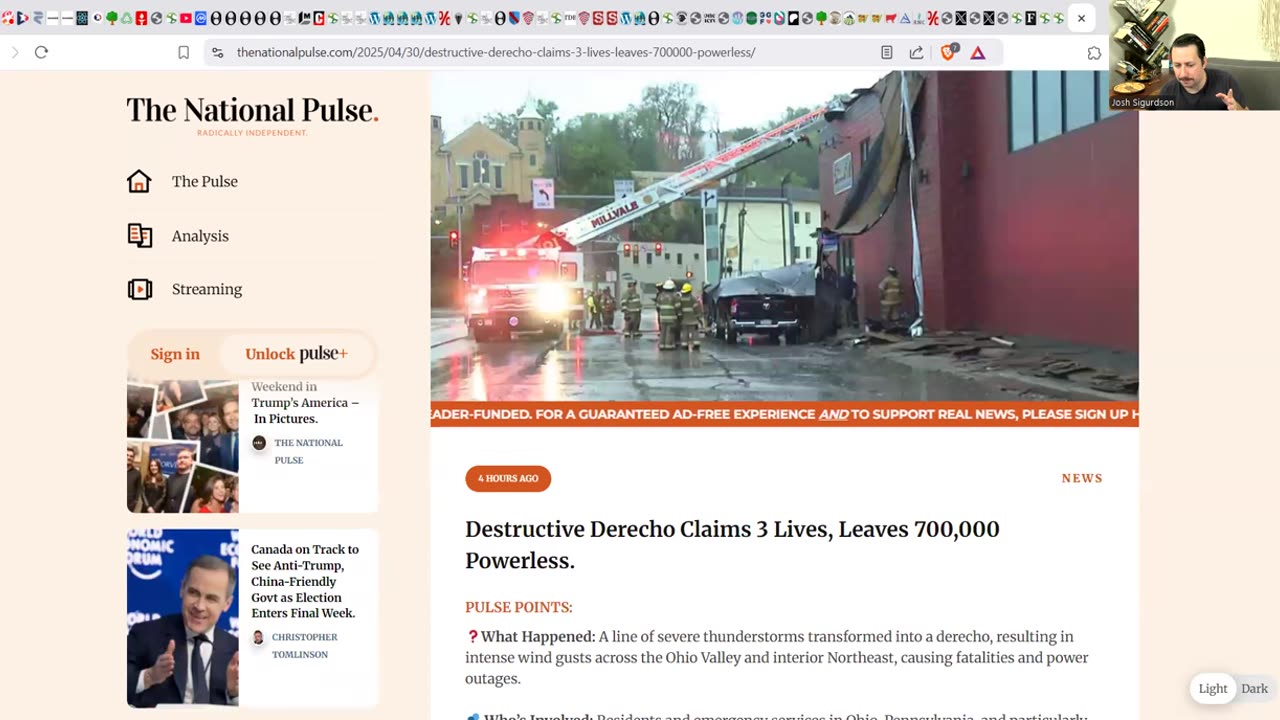Click Christopher Tomlinson's avatar
Image resolution: width=1280 pixels, height=720 pixels.
click(x=258, y=637)
